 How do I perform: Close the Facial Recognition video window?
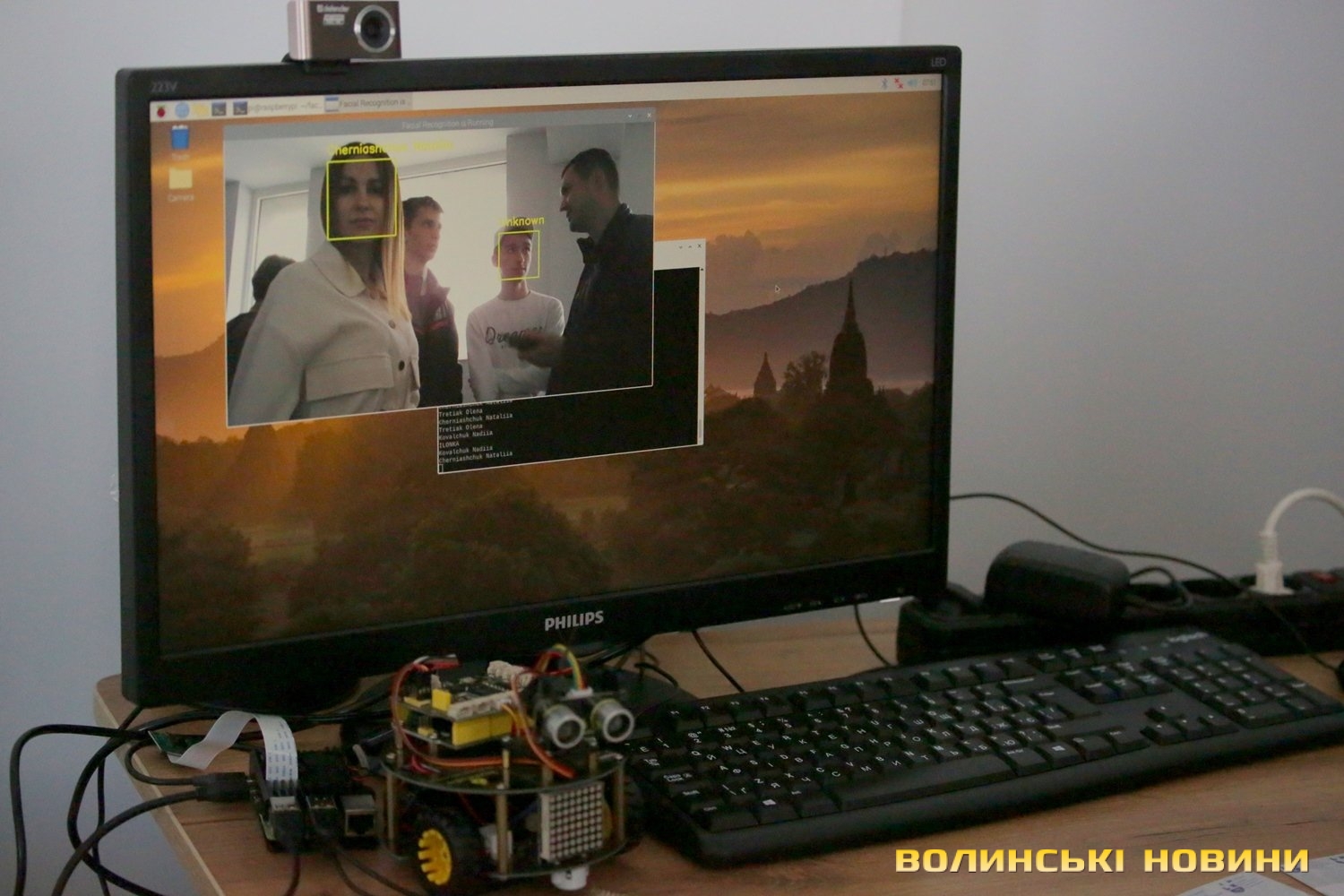click(x=649, y=116)
